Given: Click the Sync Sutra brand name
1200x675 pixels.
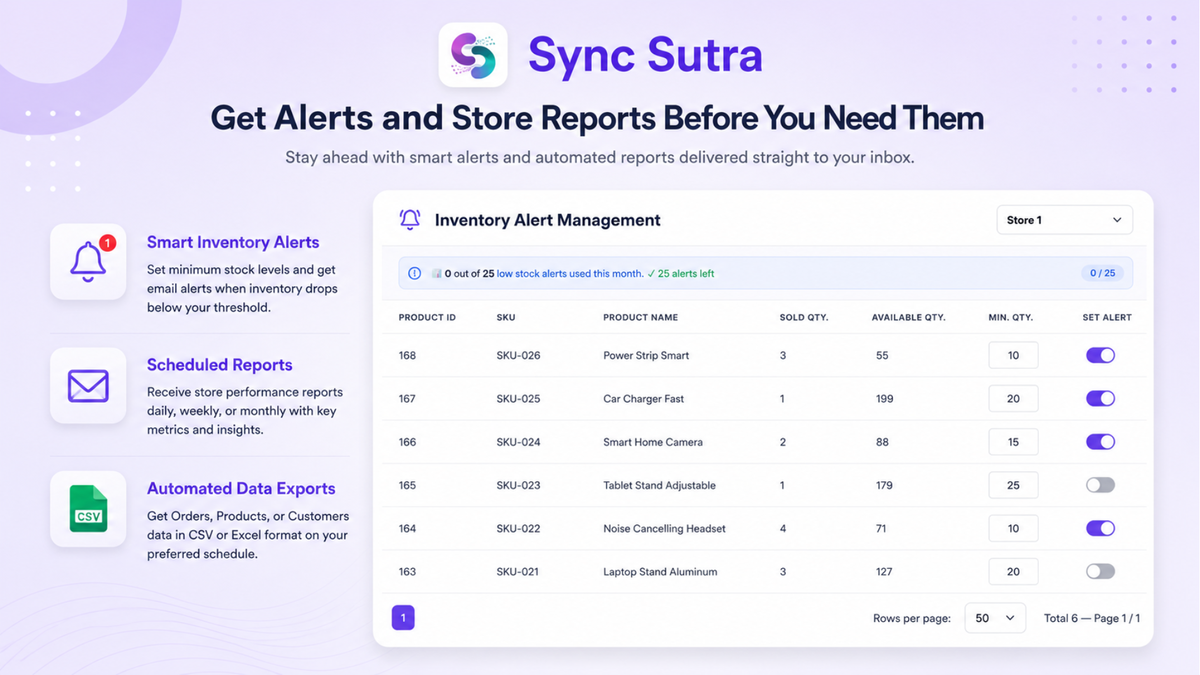Looking at the screenshot, I should click(645, 55).
